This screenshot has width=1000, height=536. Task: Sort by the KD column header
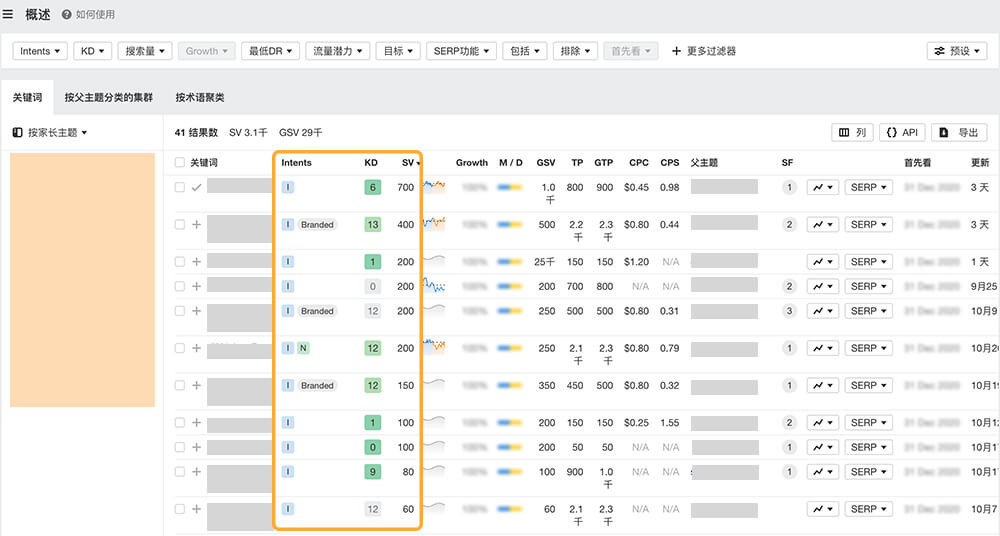click(x=371, y=162)
